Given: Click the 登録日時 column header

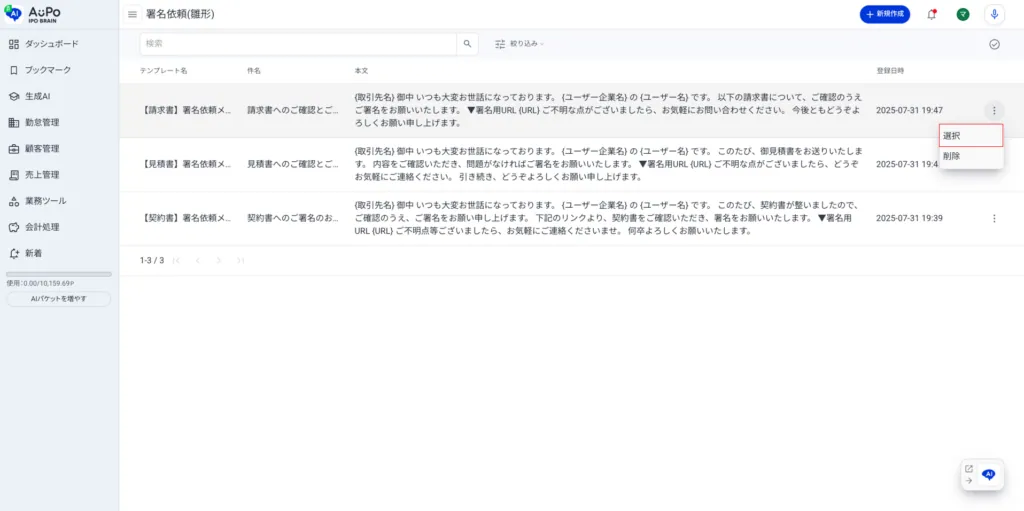Looking at the screenshot, I should pos(890,70).
